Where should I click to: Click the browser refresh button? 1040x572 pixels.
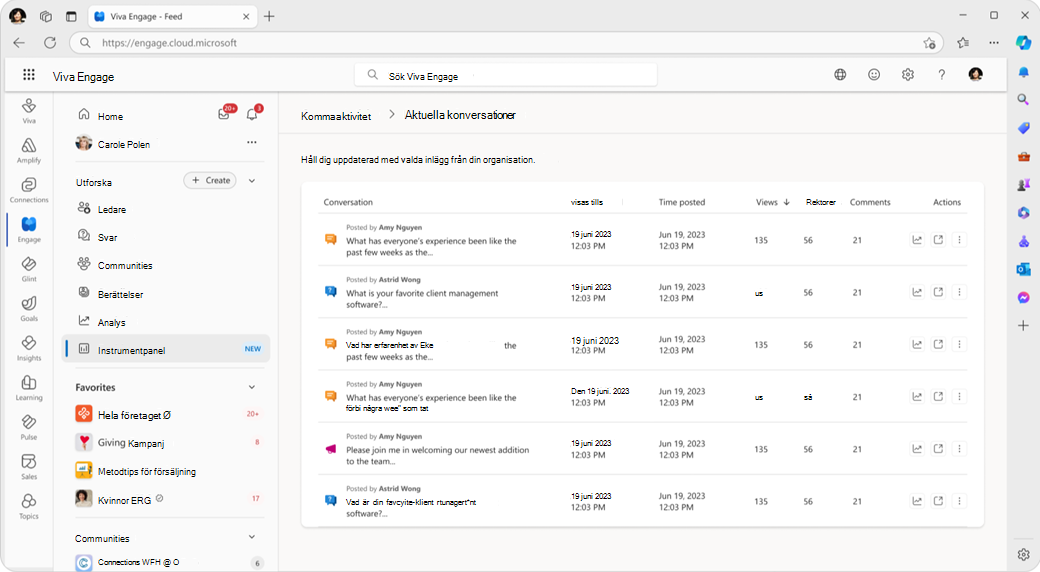(50, 42)
